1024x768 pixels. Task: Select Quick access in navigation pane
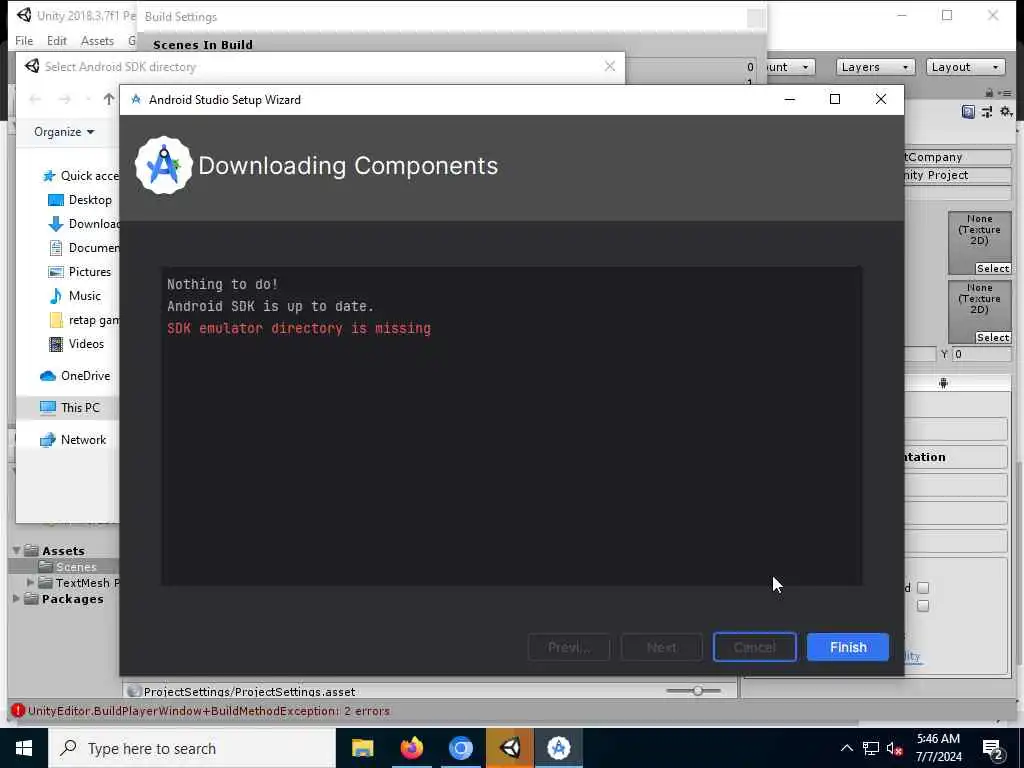[x=80, y=176]
